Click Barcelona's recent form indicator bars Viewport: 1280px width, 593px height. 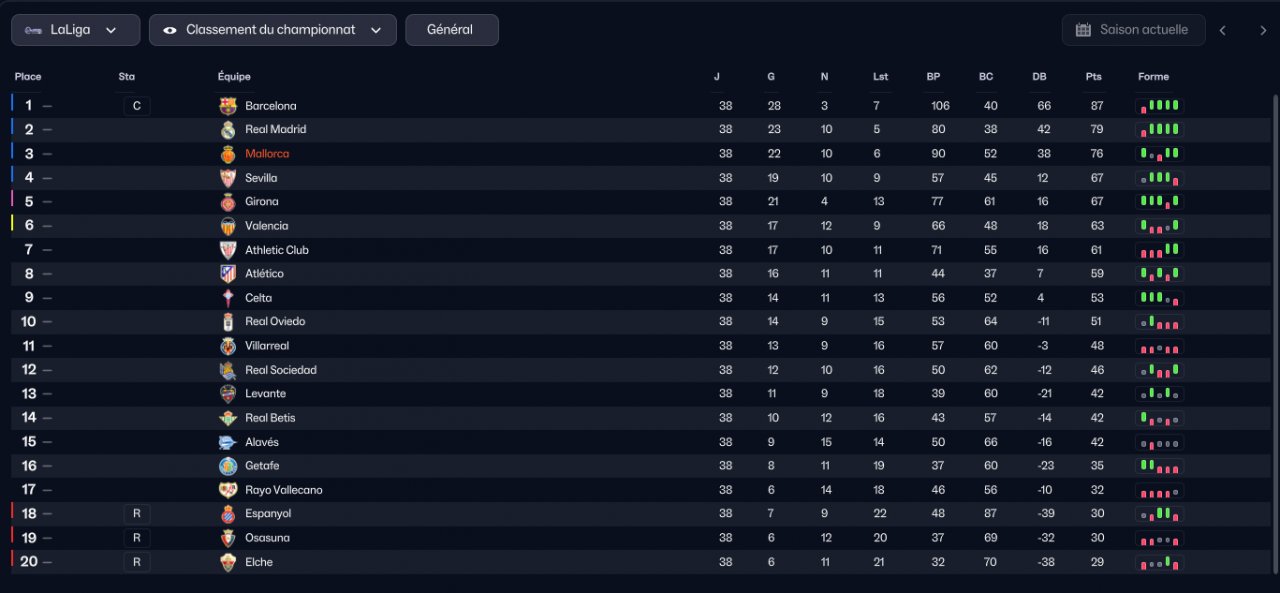click(x=1159, y=106)
